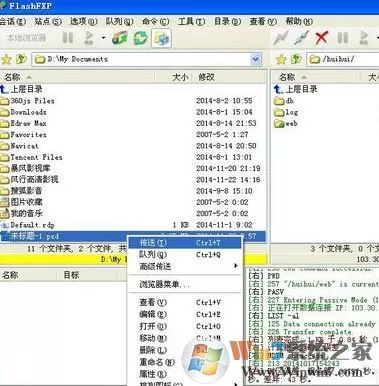This screenshot has height=386, width=379.
Task: Select the 我的音乐 folder
Action: [22, 213]
